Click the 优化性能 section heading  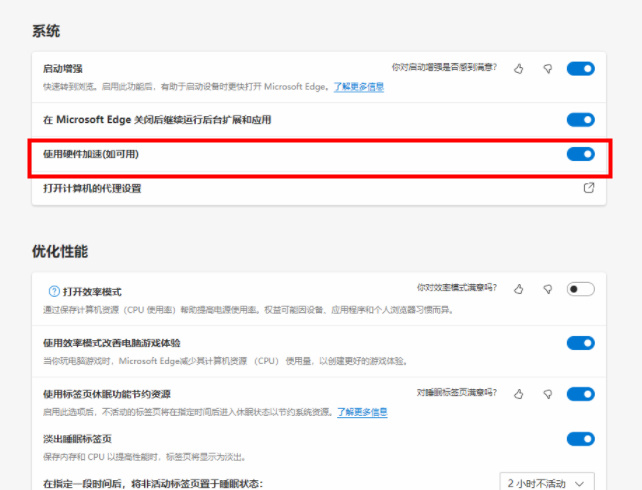point(60,251)
